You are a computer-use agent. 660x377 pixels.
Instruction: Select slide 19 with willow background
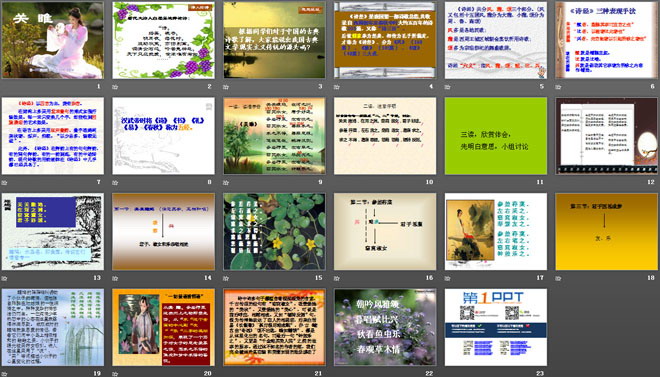tap(53, 327)
